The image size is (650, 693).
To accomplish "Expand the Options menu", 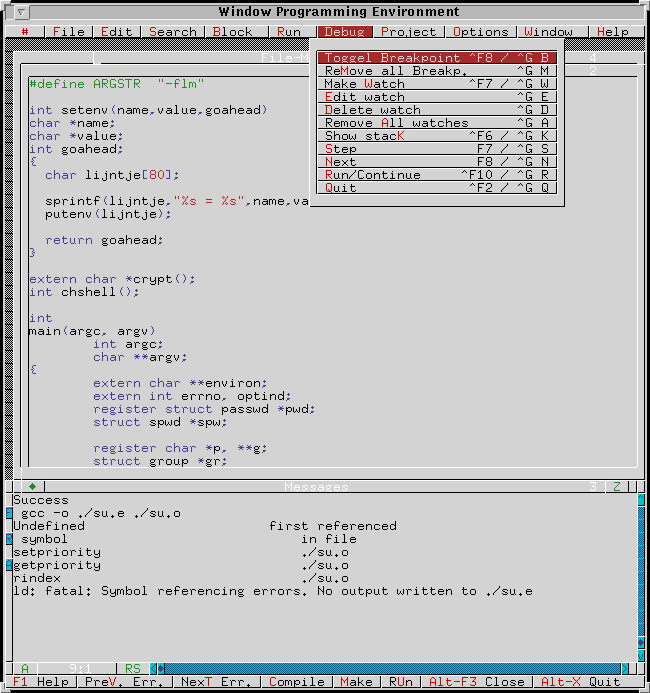I will [x=481, y=32].
